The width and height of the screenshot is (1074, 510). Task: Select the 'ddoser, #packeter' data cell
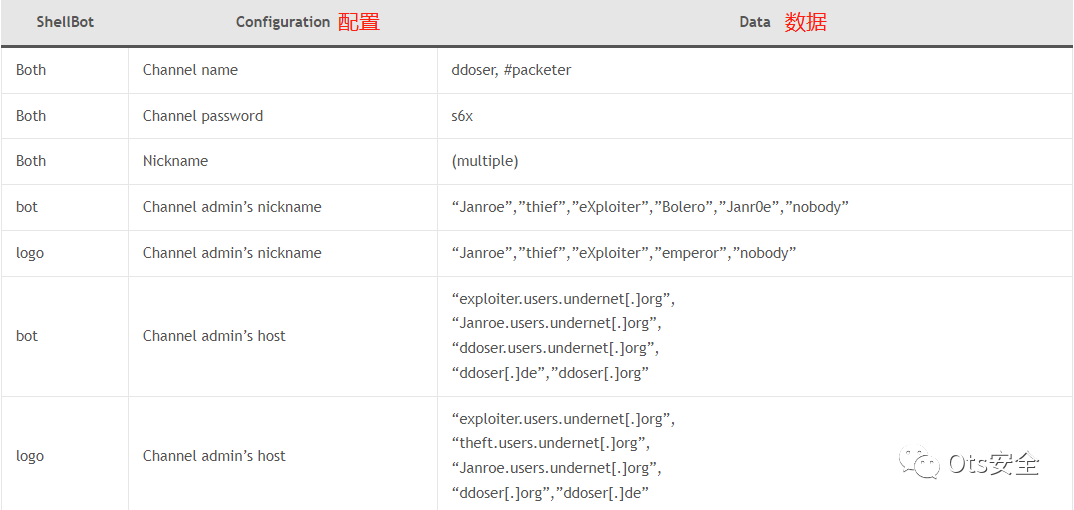(511, 70)
